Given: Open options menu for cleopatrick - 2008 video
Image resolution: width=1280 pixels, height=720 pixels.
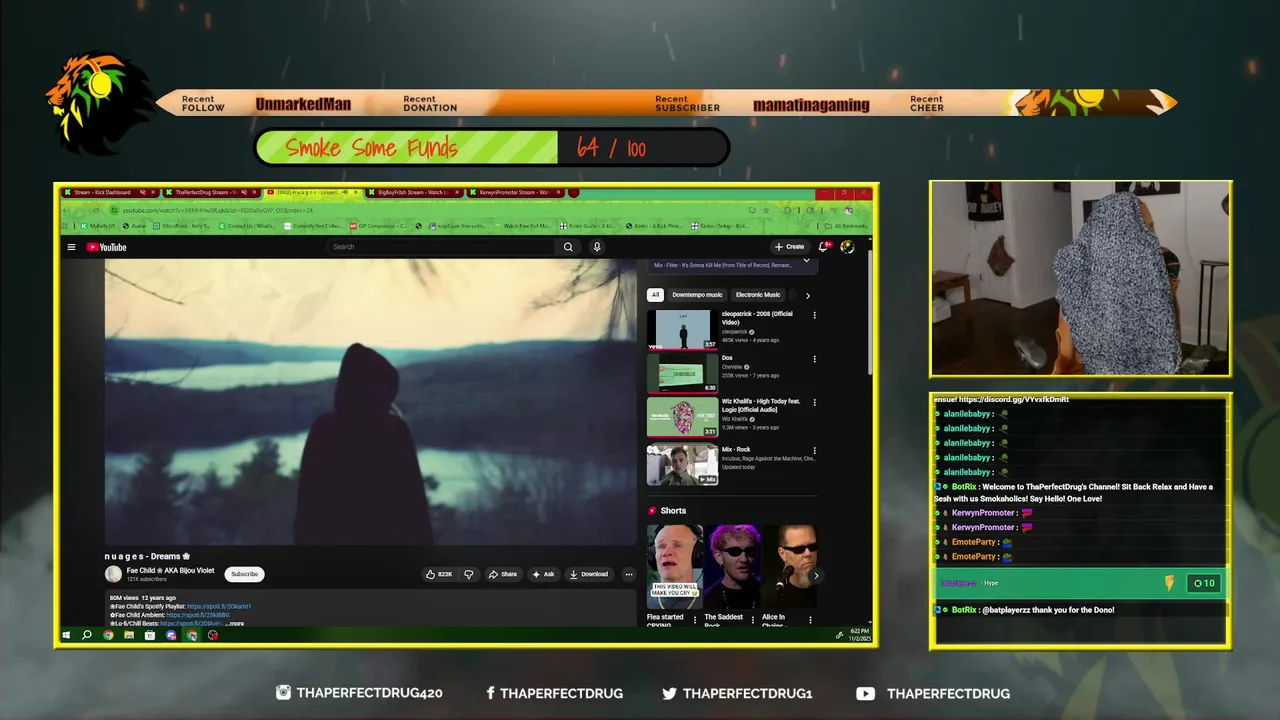Looking at the screenshot, I should click(x=814, y=315).
